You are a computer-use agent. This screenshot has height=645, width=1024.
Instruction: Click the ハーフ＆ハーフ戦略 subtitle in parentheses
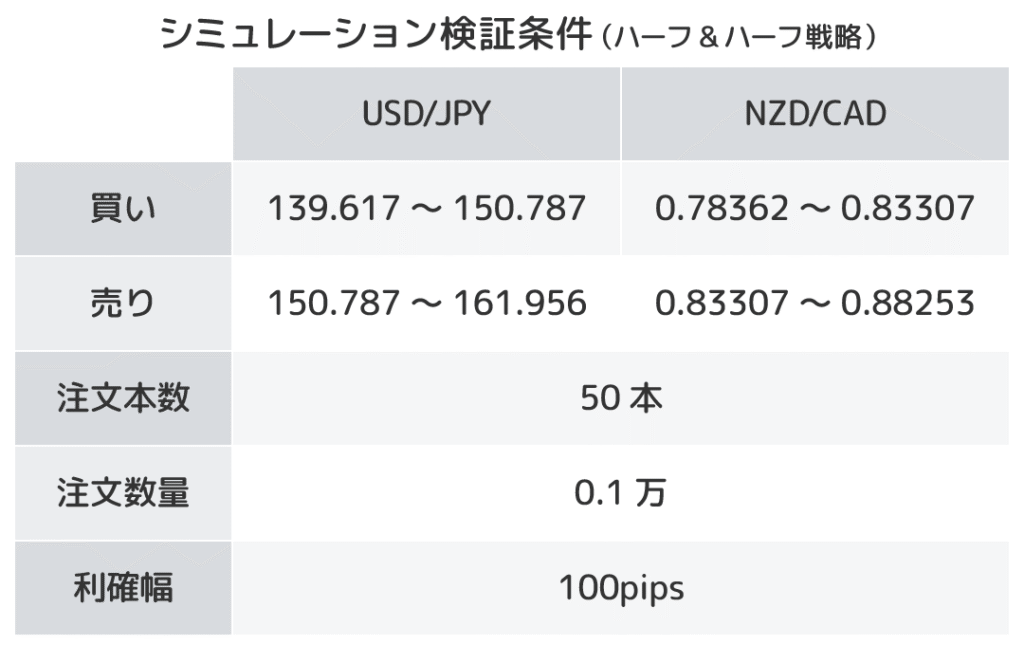[740, 40]
